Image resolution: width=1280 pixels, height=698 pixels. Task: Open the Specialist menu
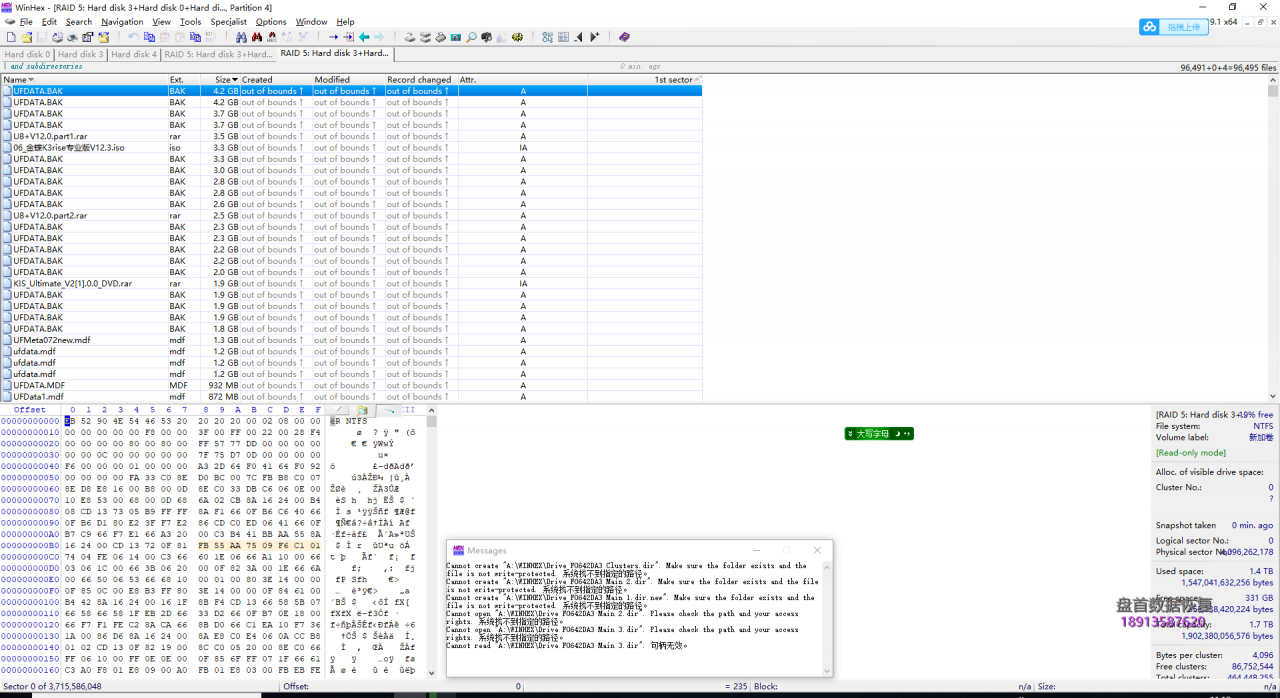[228, 21]
